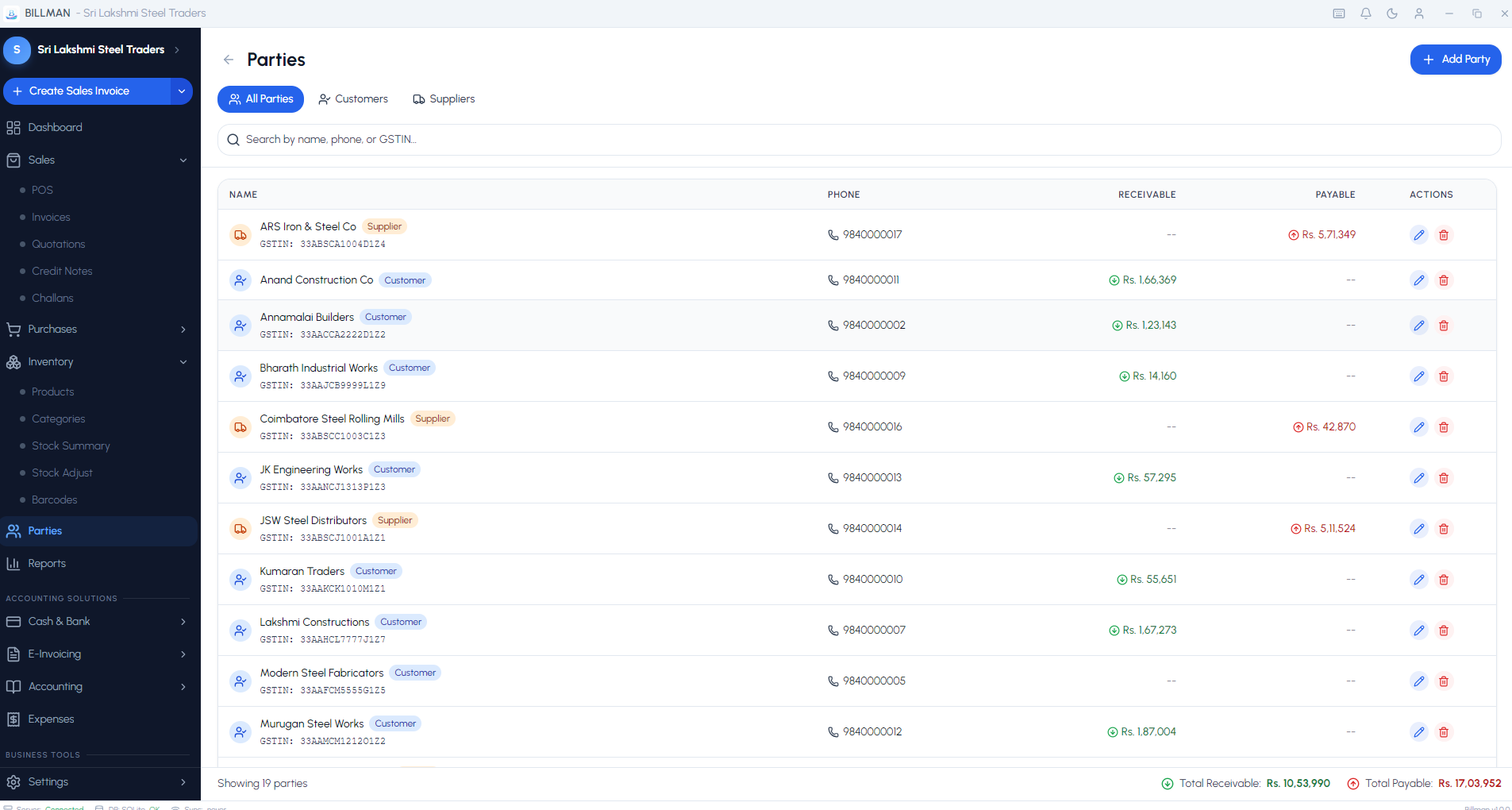Open POS under Sales
1512x810 pixels.
[x=42, y=191]
